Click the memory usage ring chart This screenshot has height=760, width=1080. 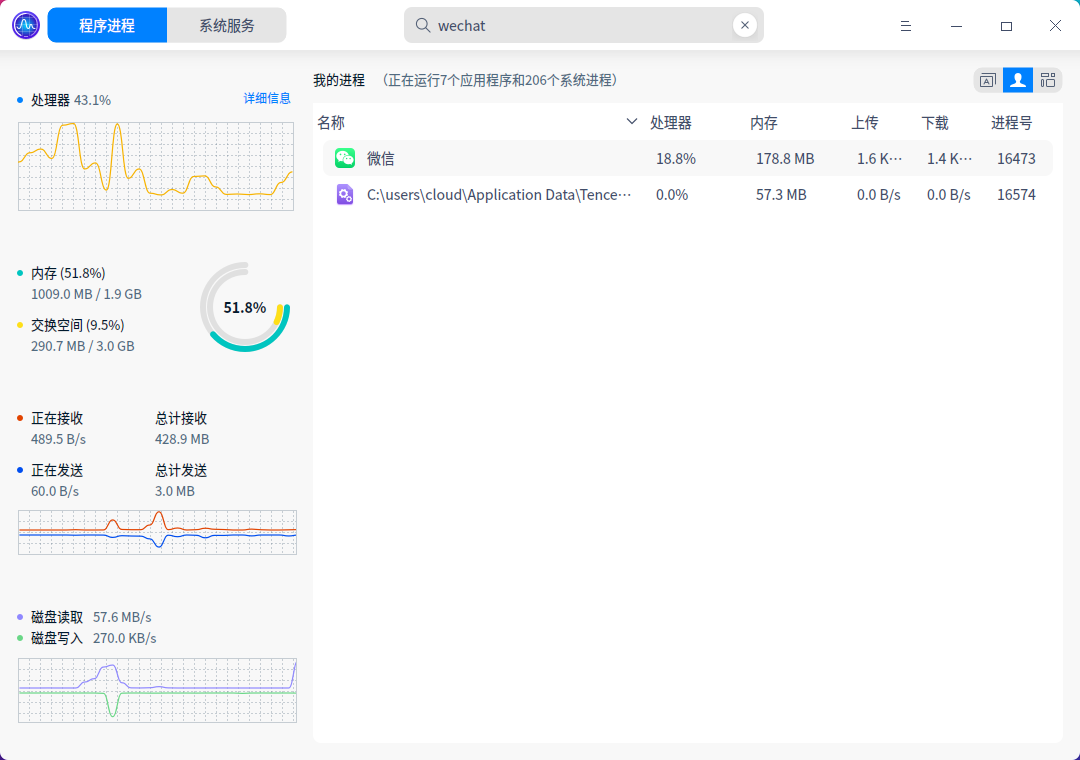(x=244, y=308)
